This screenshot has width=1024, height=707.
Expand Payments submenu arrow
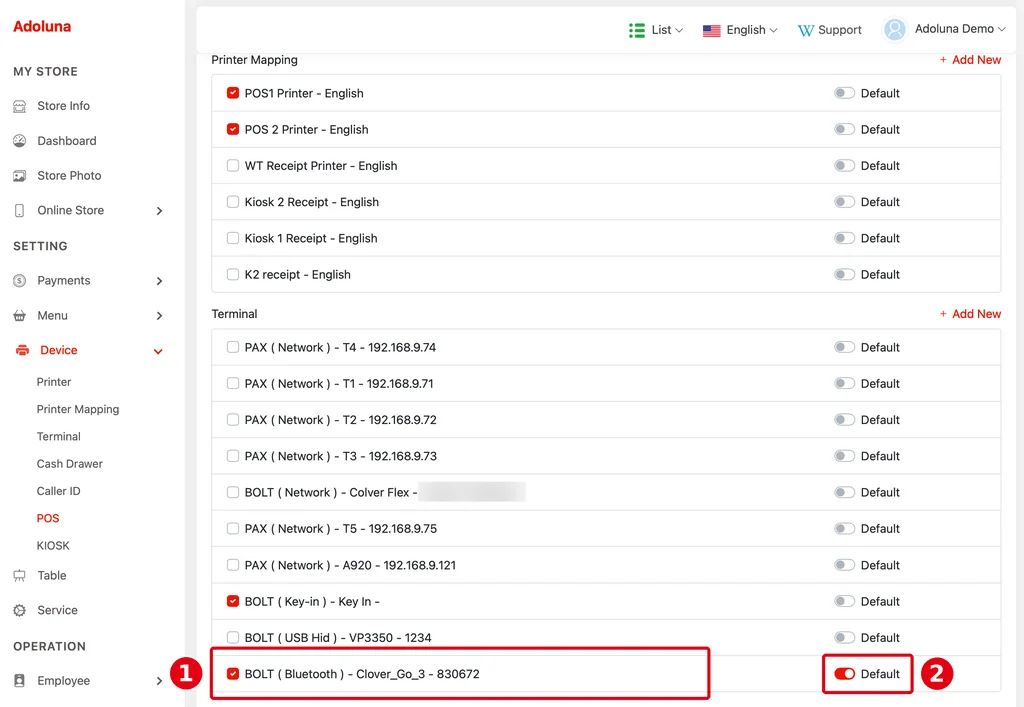pos(159,281)
